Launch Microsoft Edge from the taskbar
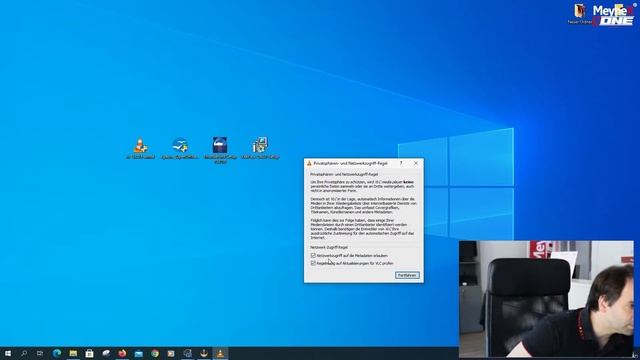 [x=57, y=353]
